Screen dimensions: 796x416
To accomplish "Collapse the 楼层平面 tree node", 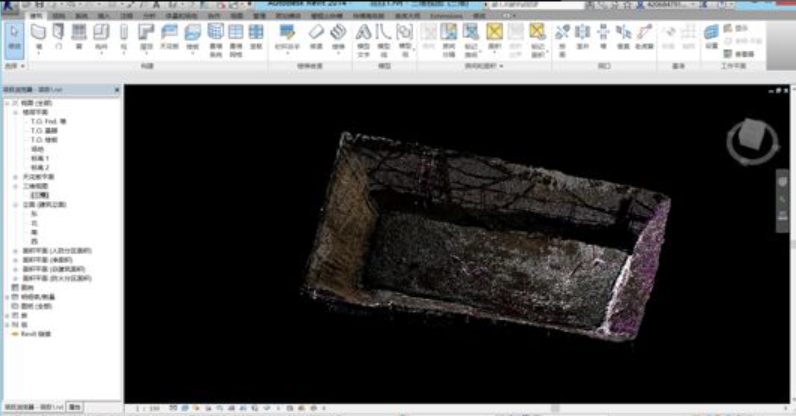I will (16, 112).
